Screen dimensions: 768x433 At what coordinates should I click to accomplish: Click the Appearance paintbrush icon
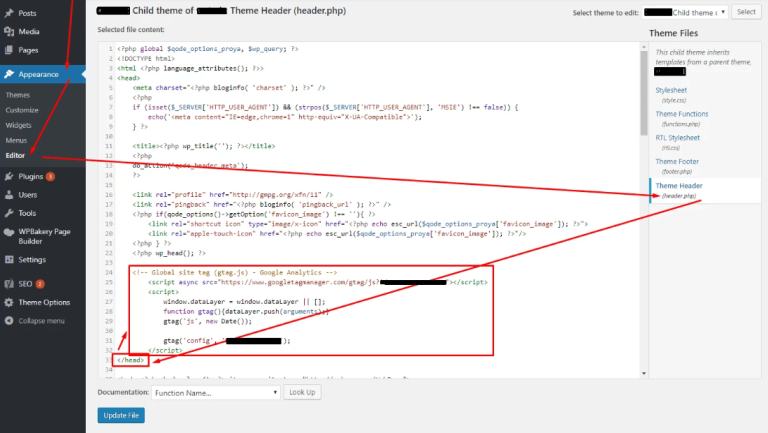[9, 74]
